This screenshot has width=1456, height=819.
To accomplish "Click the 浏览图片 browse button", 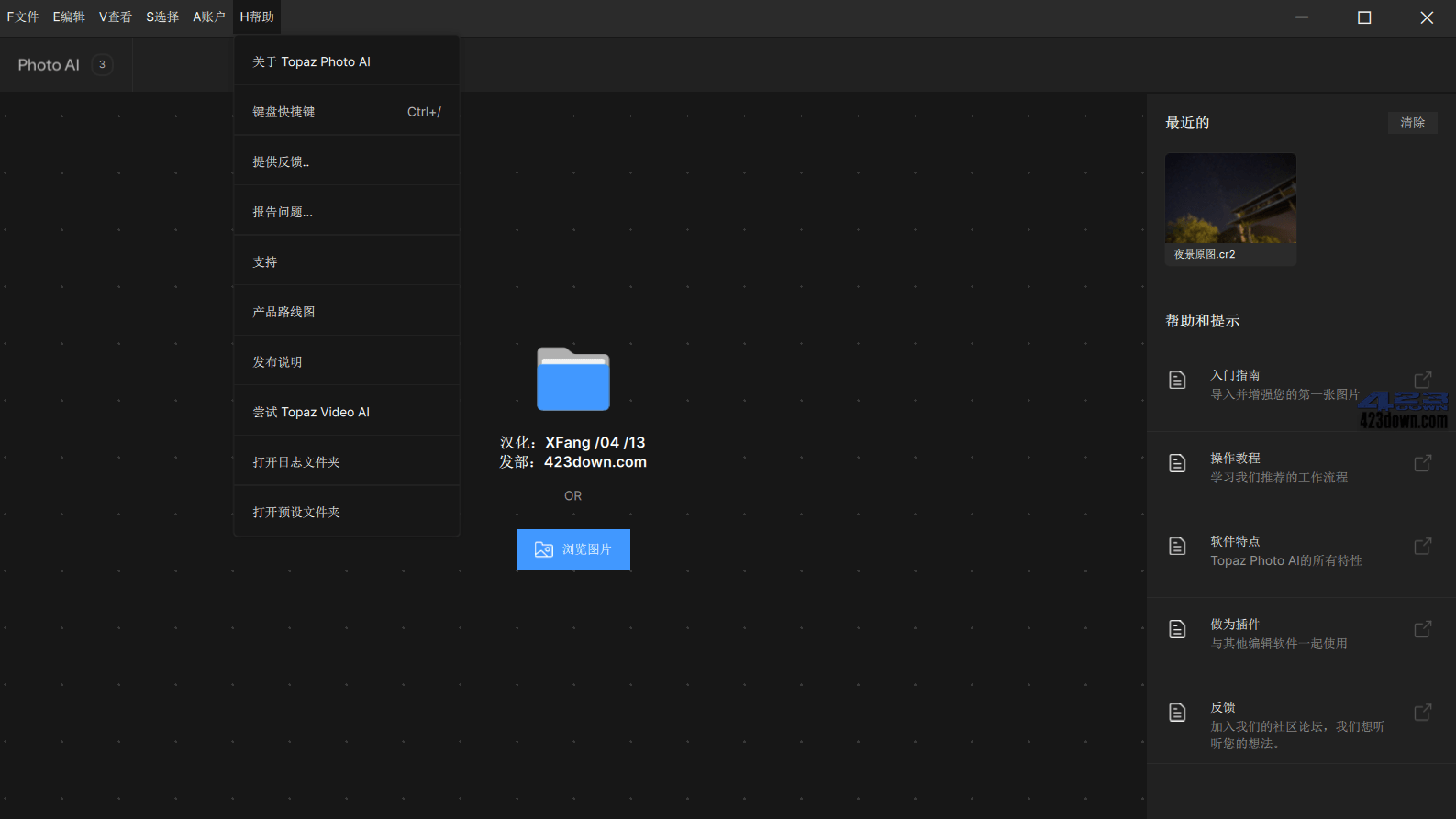I will [x=573, y=549].
